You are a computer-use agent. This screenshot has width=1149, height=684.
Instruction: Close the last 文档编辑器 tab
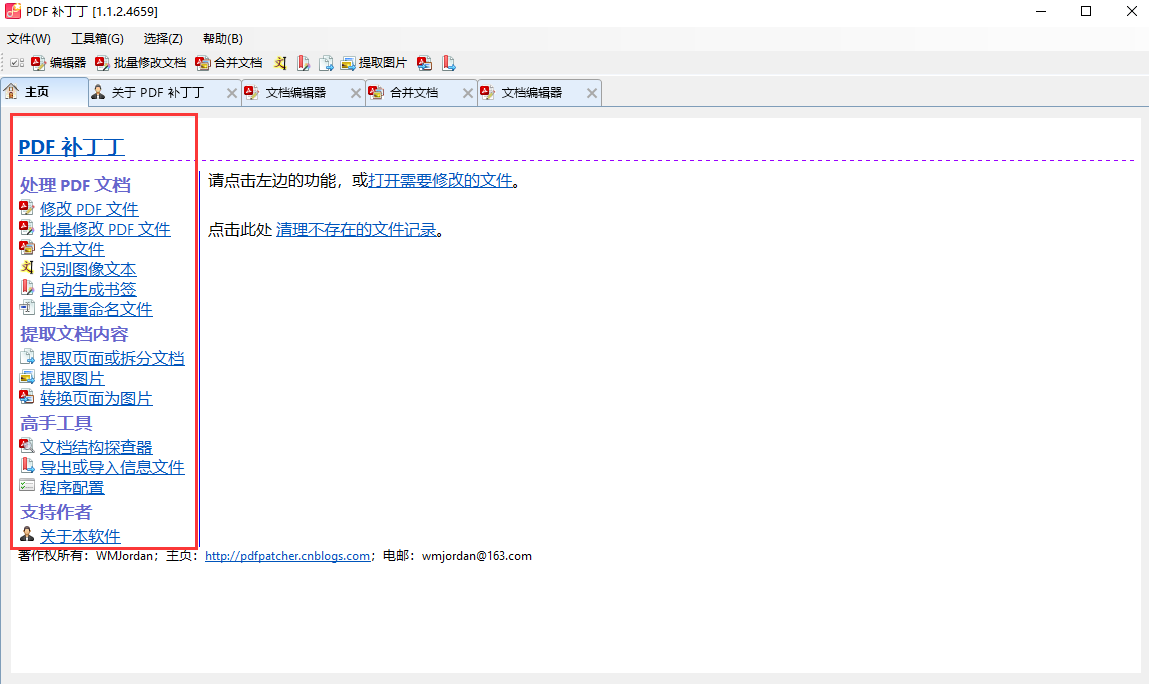[592, 93]
